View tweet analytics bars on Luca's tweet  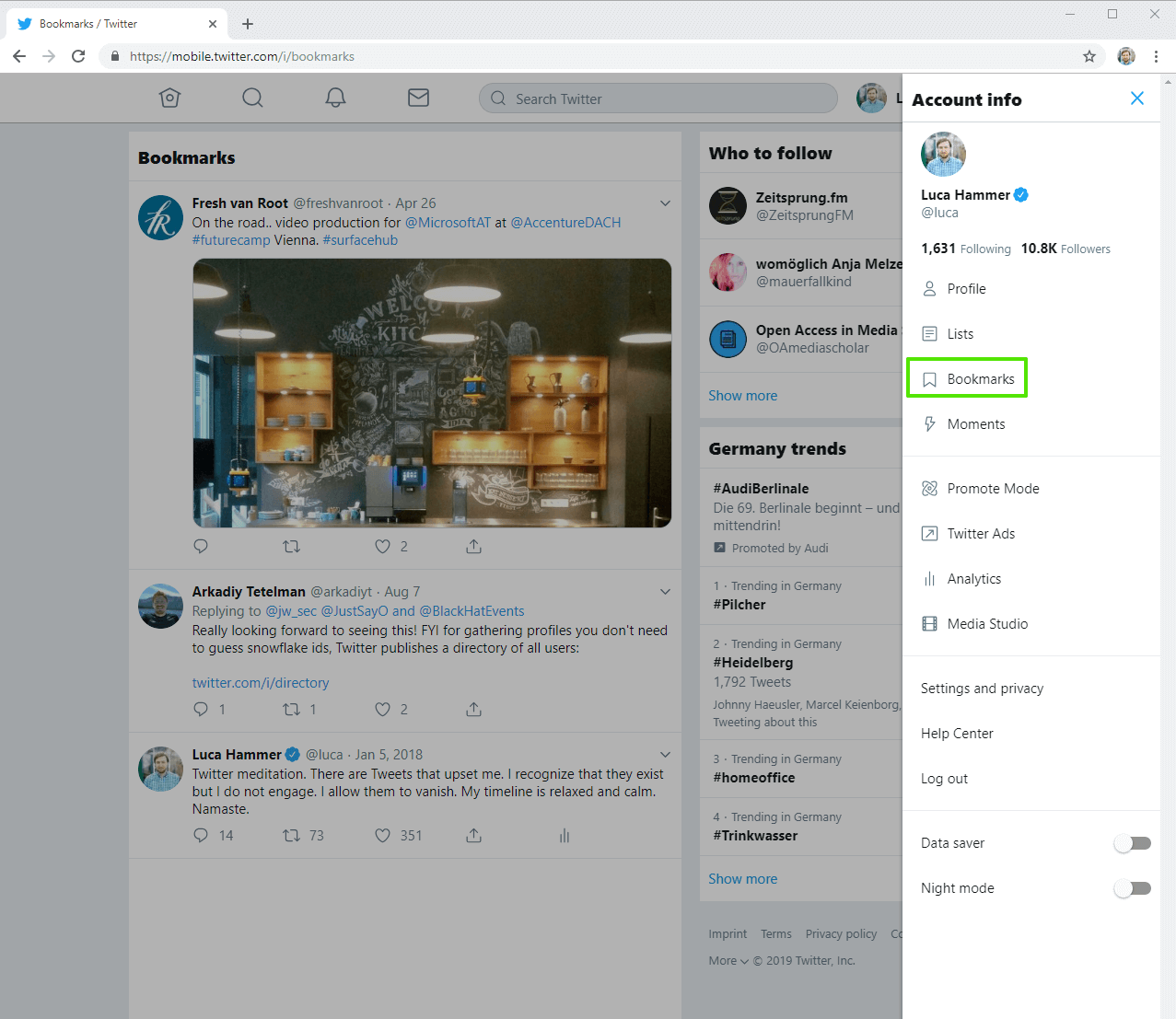click(x=565, y=836)
